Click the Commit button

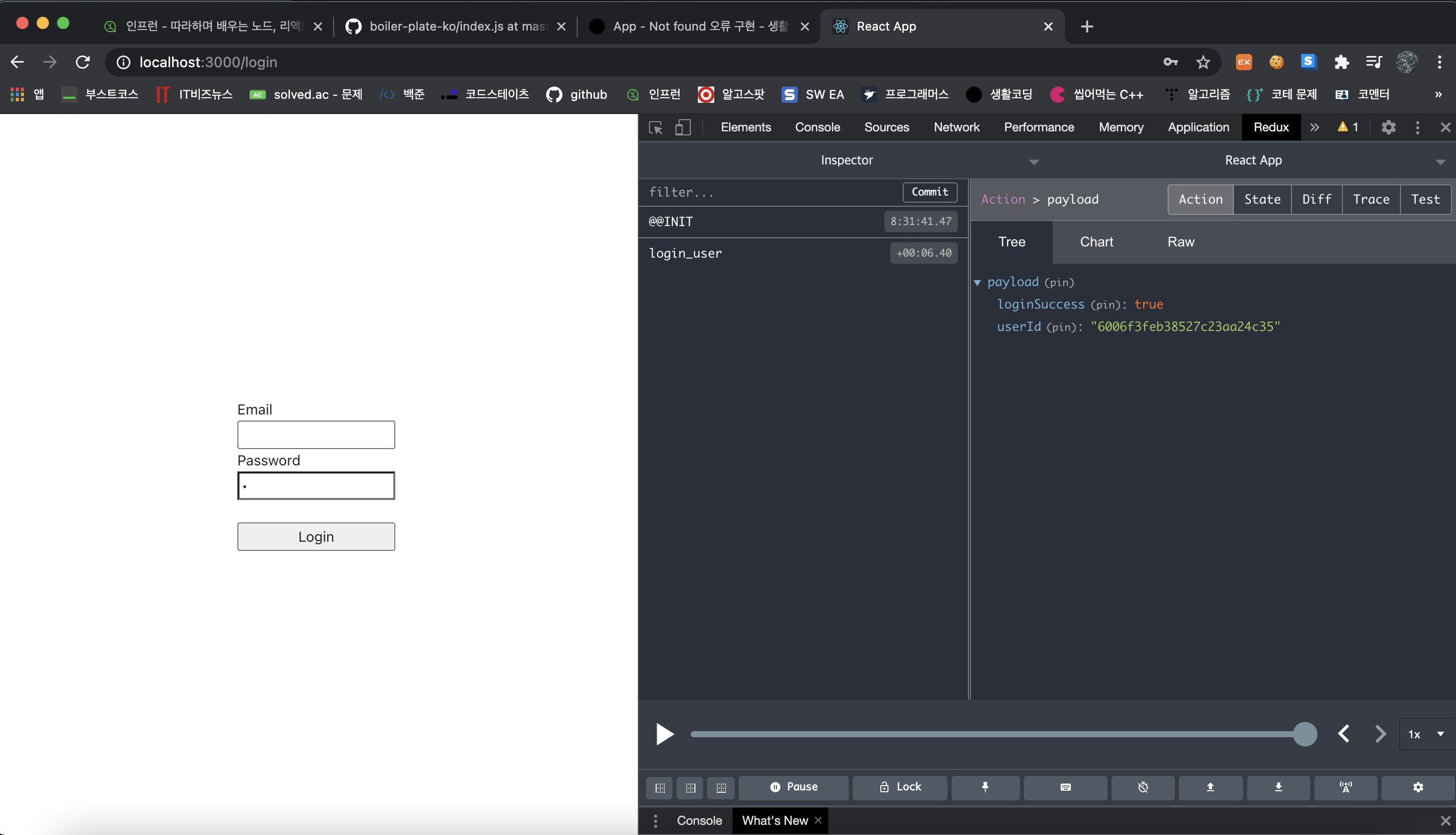pyautogui.click(x=929, y=192)
